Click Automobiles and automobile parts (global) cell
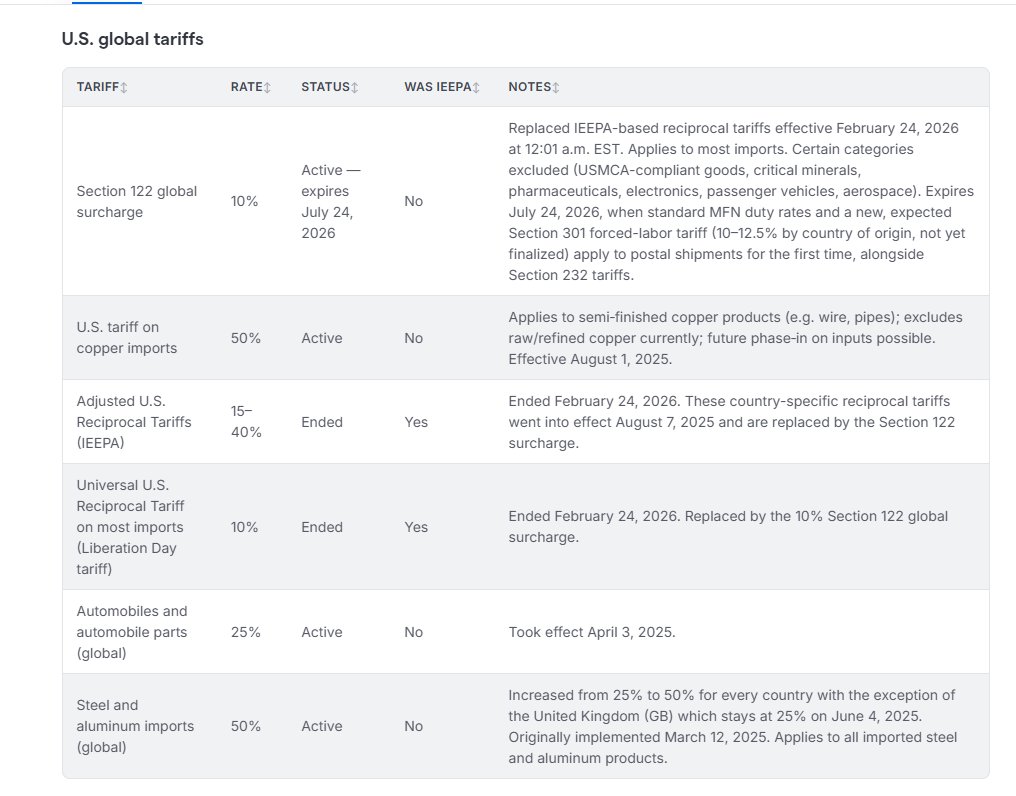Viewport: 1016px width, 796px height. click(x=132, y=632)
